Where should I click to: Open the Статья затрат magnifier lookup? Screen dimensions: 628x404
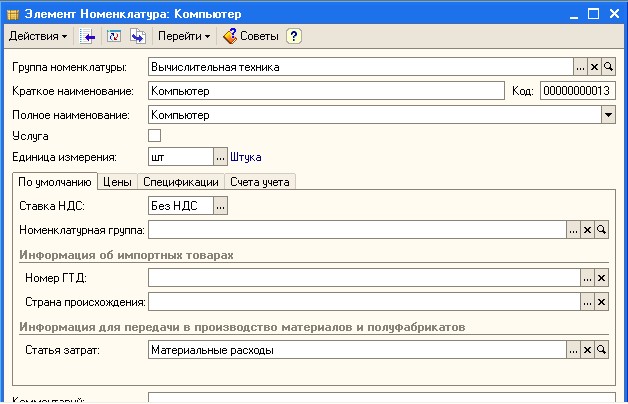click(x=601, y=350)
